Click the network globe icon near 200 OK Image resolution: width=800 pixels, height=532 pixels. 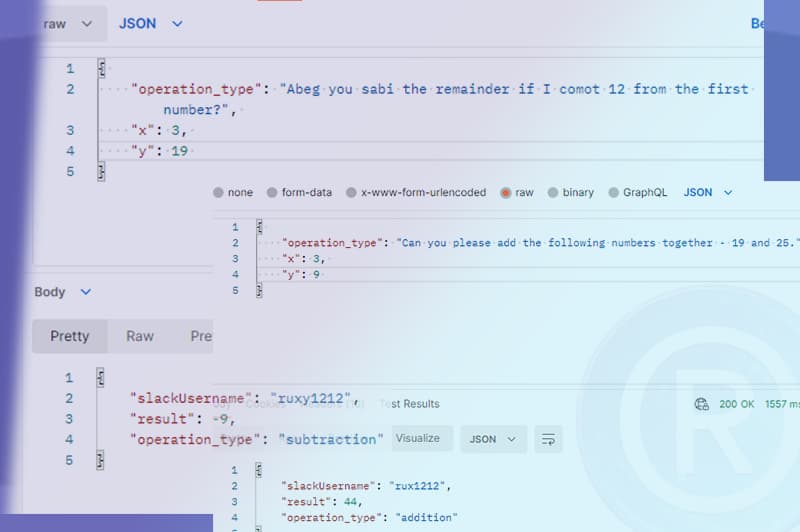click(702, 404)
